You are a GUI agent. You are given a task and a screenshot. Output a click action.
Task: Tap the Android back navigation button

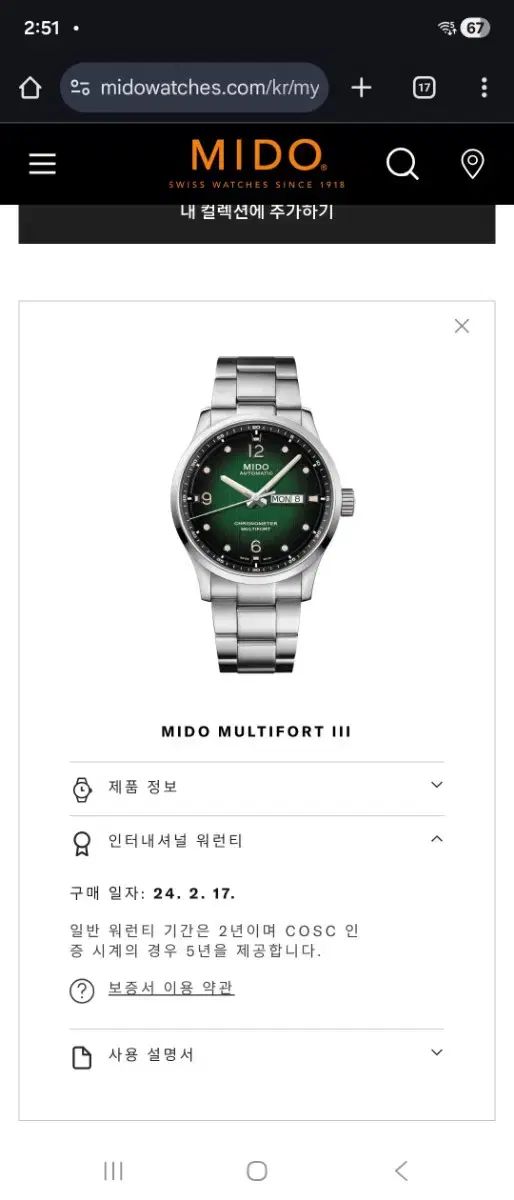coord(400,1170)
